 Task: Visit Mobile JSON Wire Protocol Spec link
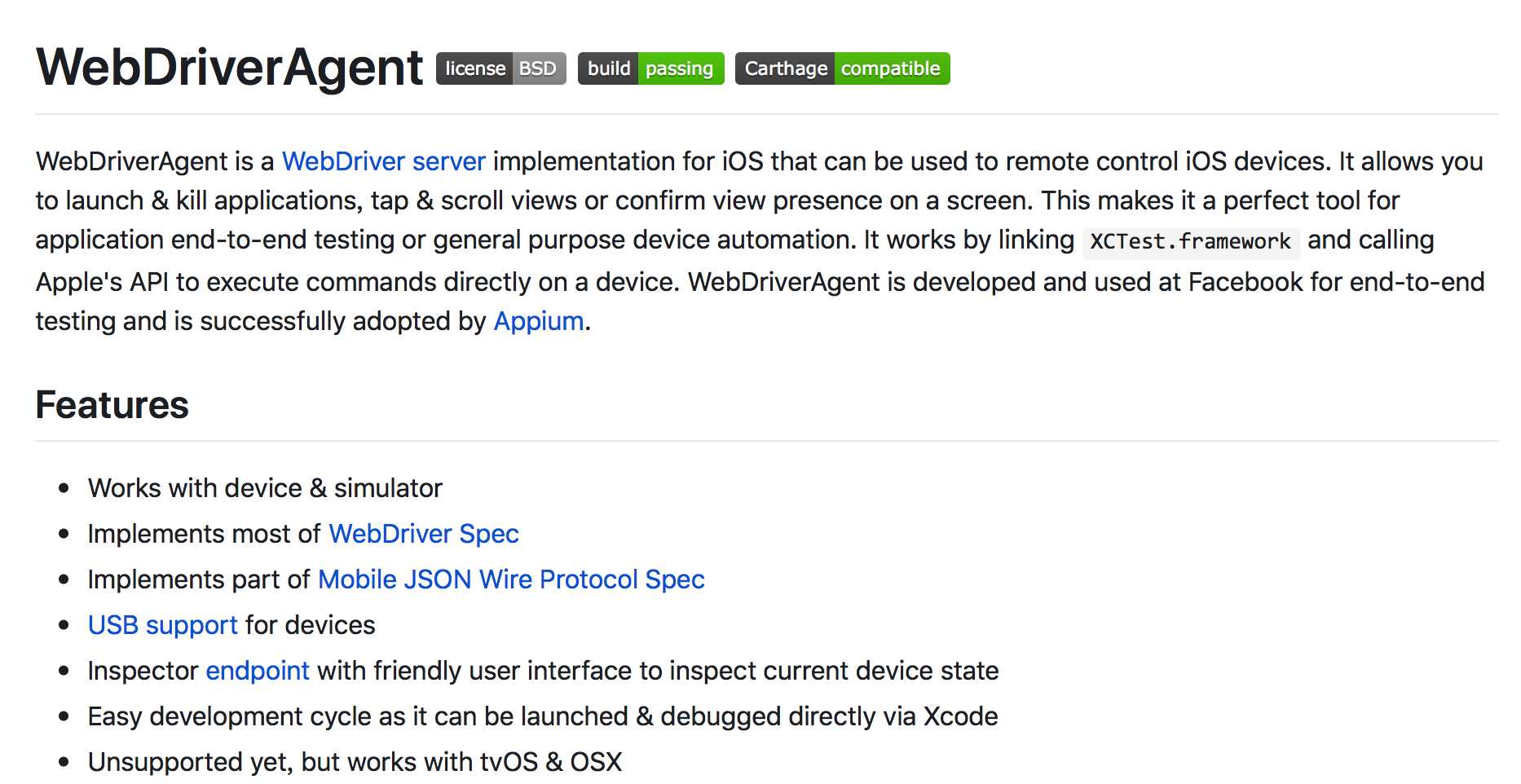coord(511,579)
